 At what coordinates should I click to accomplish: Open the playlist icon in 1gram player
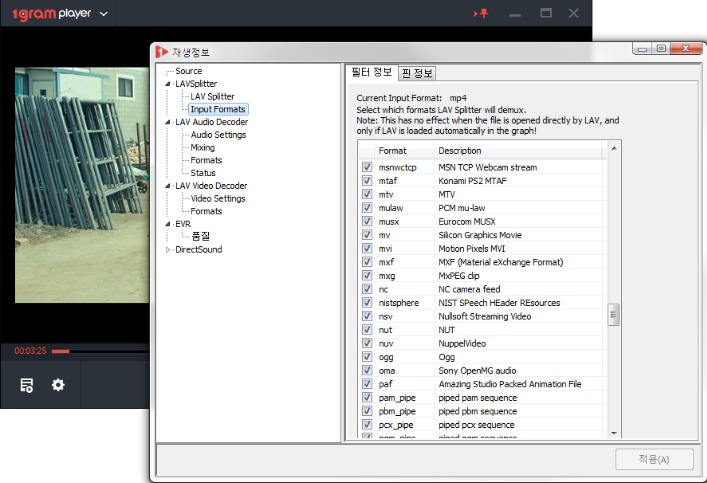click(x=27, y=385)
